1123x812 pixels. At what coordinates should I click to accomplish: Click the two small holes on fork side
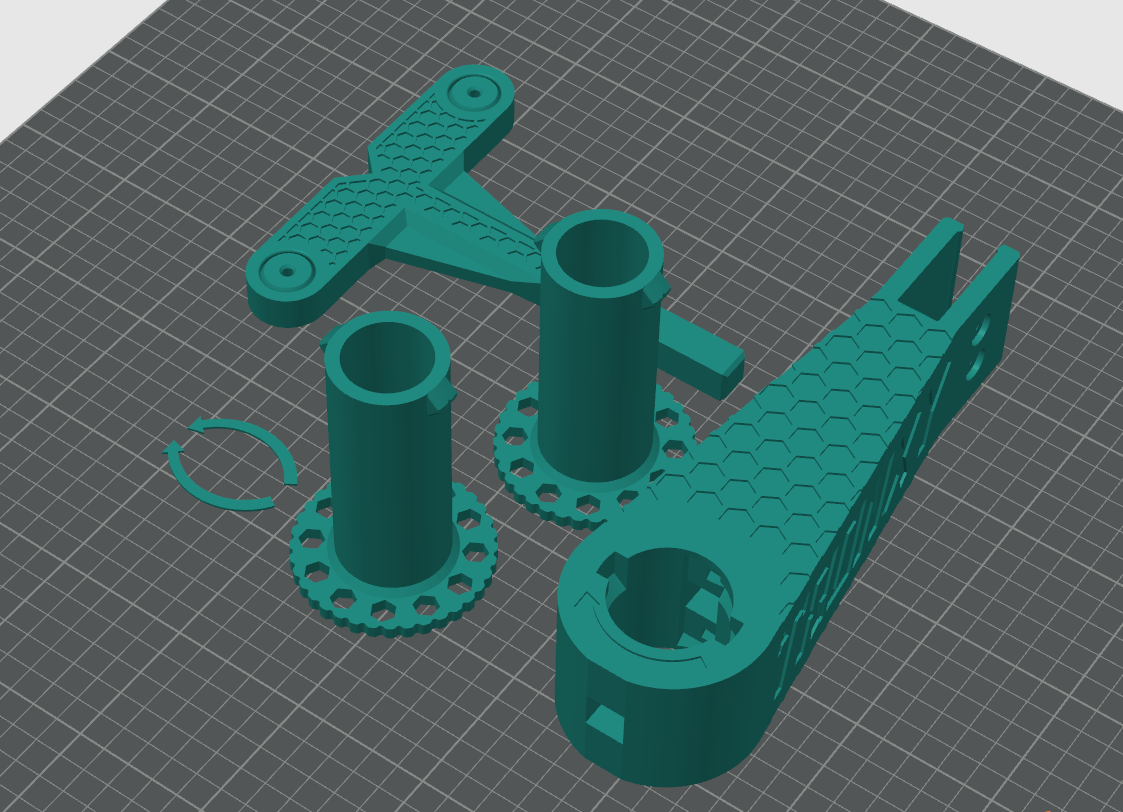979,345
